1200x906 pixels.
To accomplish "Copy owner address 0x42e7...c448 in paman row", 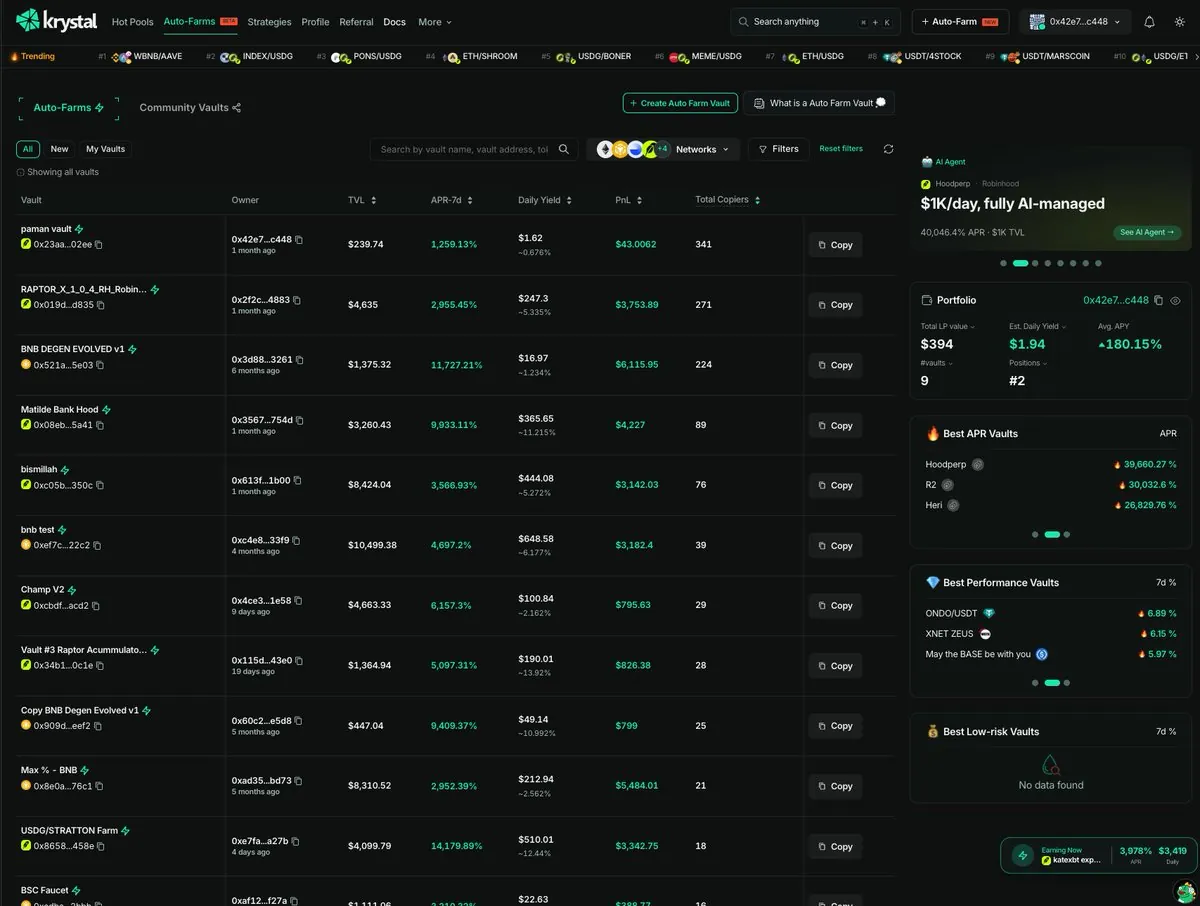I will [x=299, y=240].
